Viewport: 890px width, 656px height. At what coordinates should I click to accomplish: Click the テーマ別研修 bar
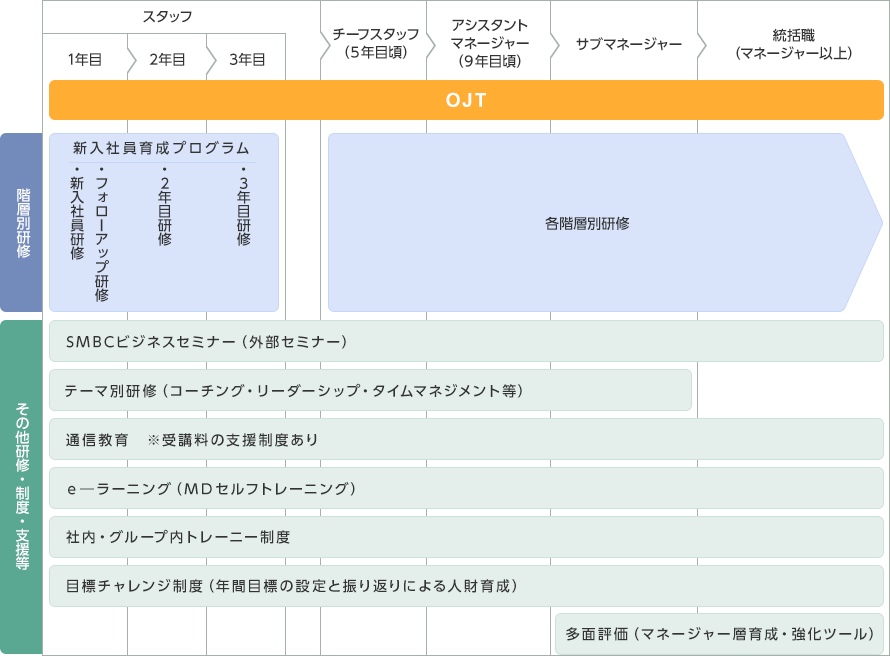(x=370, y=390)
